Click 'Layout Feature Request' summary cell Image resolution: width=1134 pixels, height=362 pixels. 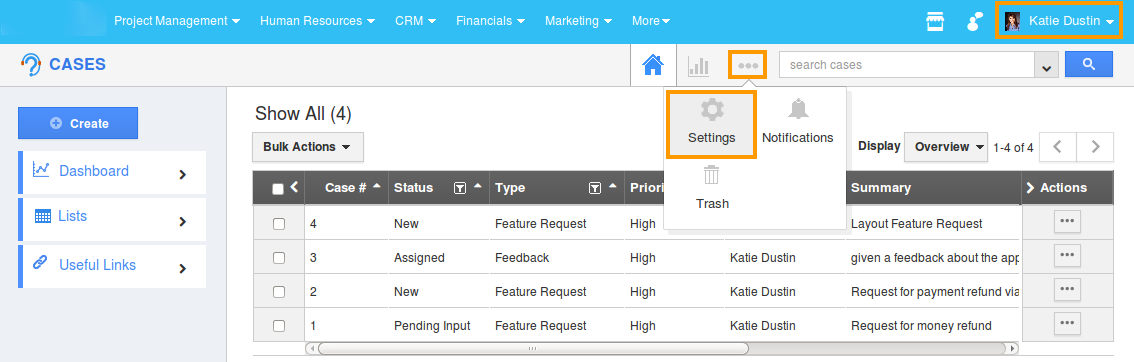[x=917, y=224]
